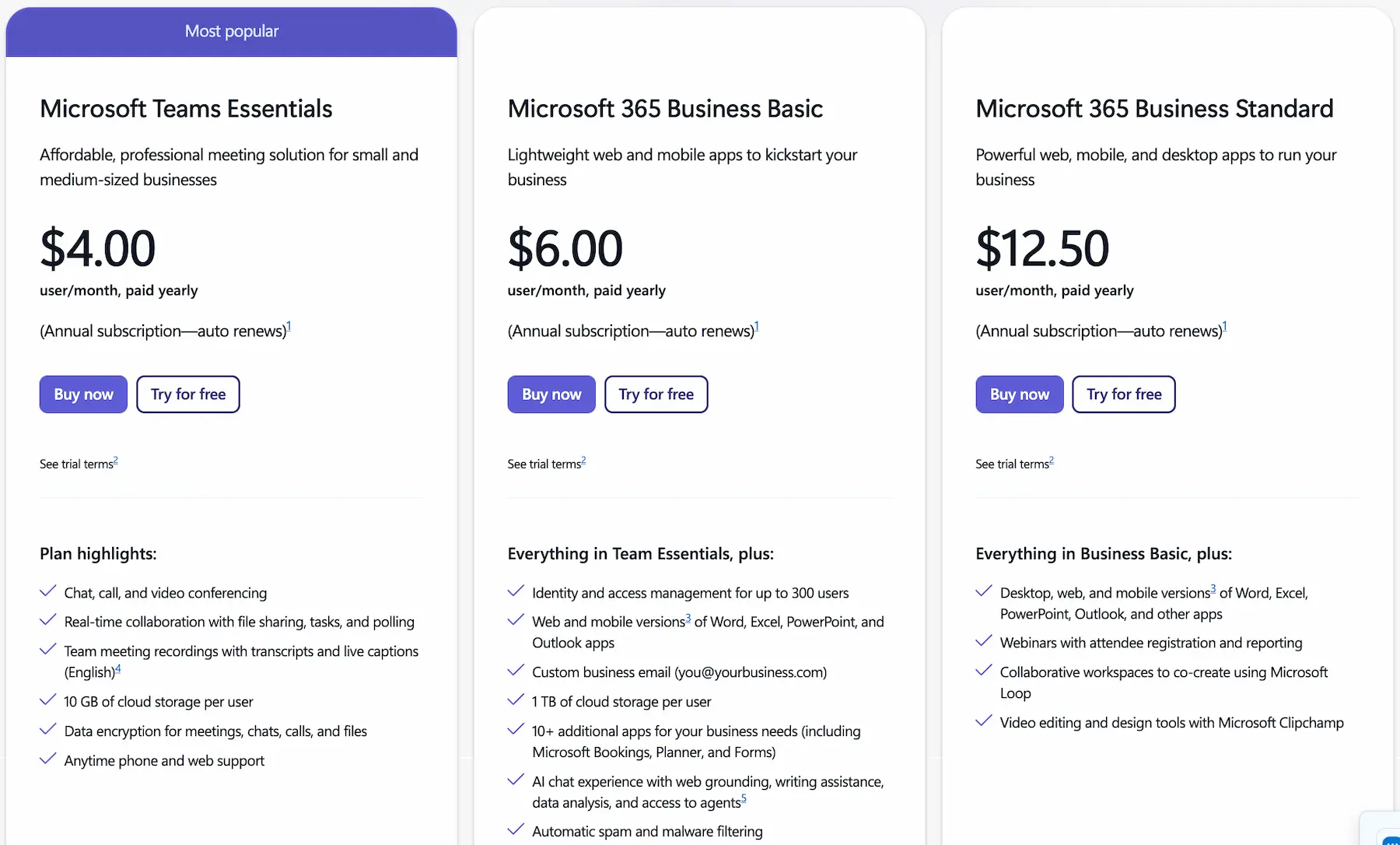Click 'Buy now' for Microsoft 365 Business Basic
Image resolution: width=1400 pixels, height=845 pixels.
[551, 394]
